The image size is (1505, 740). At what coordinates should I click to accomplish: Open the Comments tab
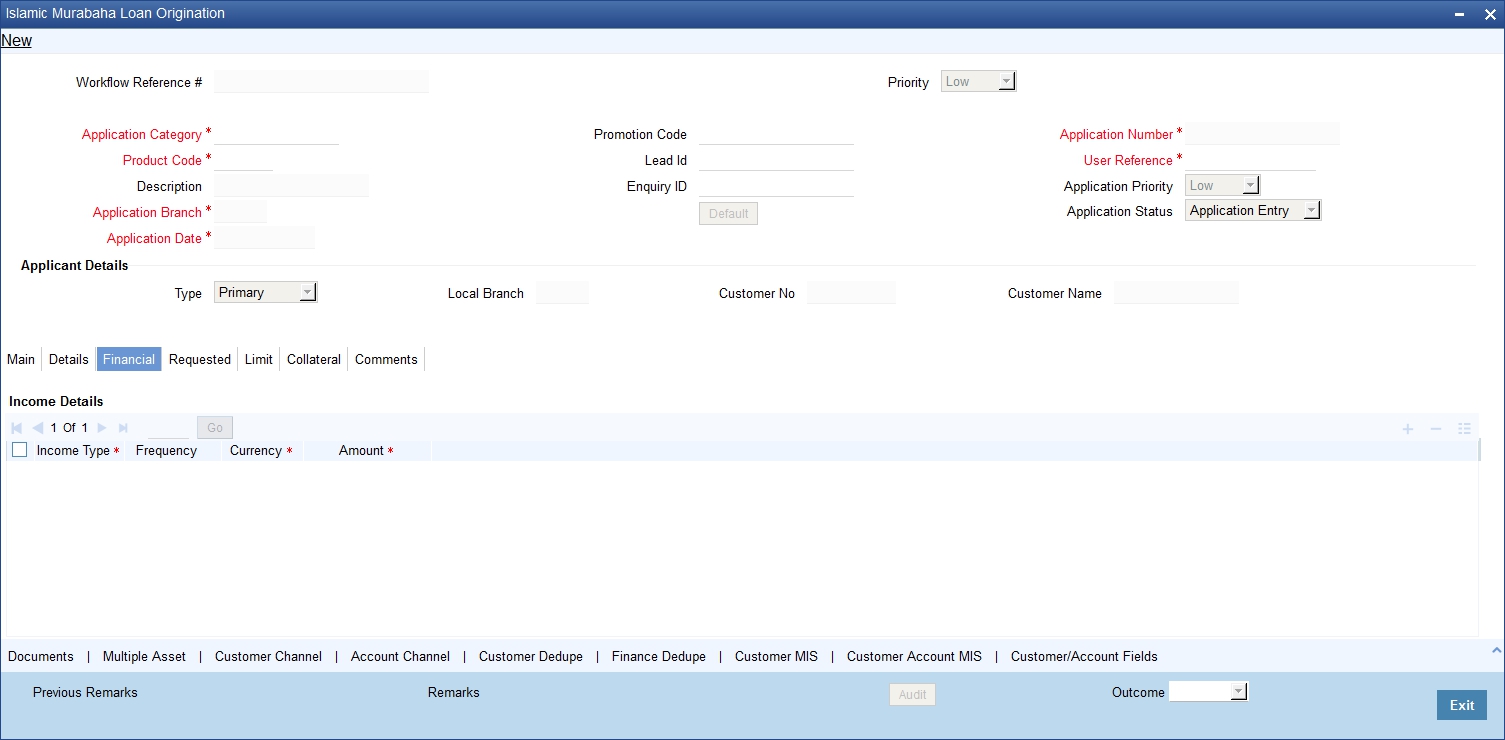coord(386,359)
